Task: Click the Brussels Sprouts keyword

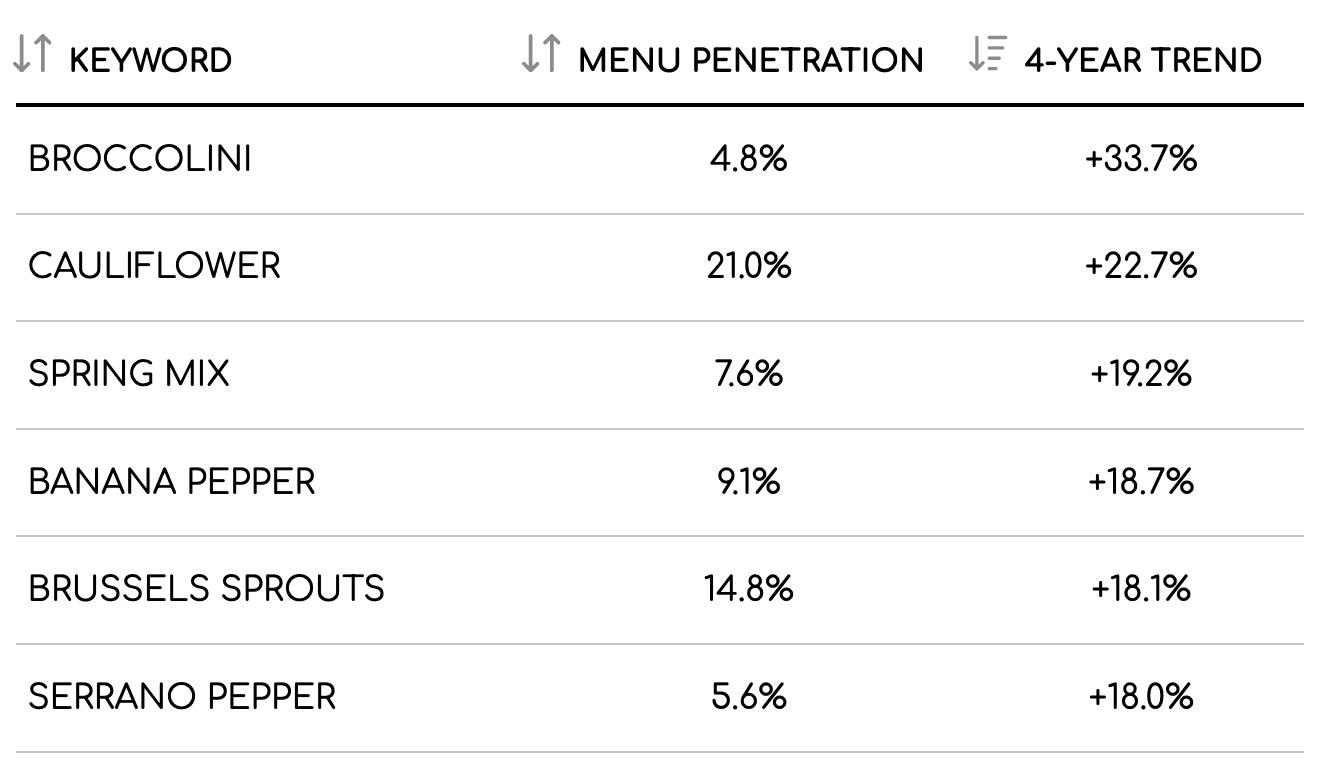Action: point(206,589)
